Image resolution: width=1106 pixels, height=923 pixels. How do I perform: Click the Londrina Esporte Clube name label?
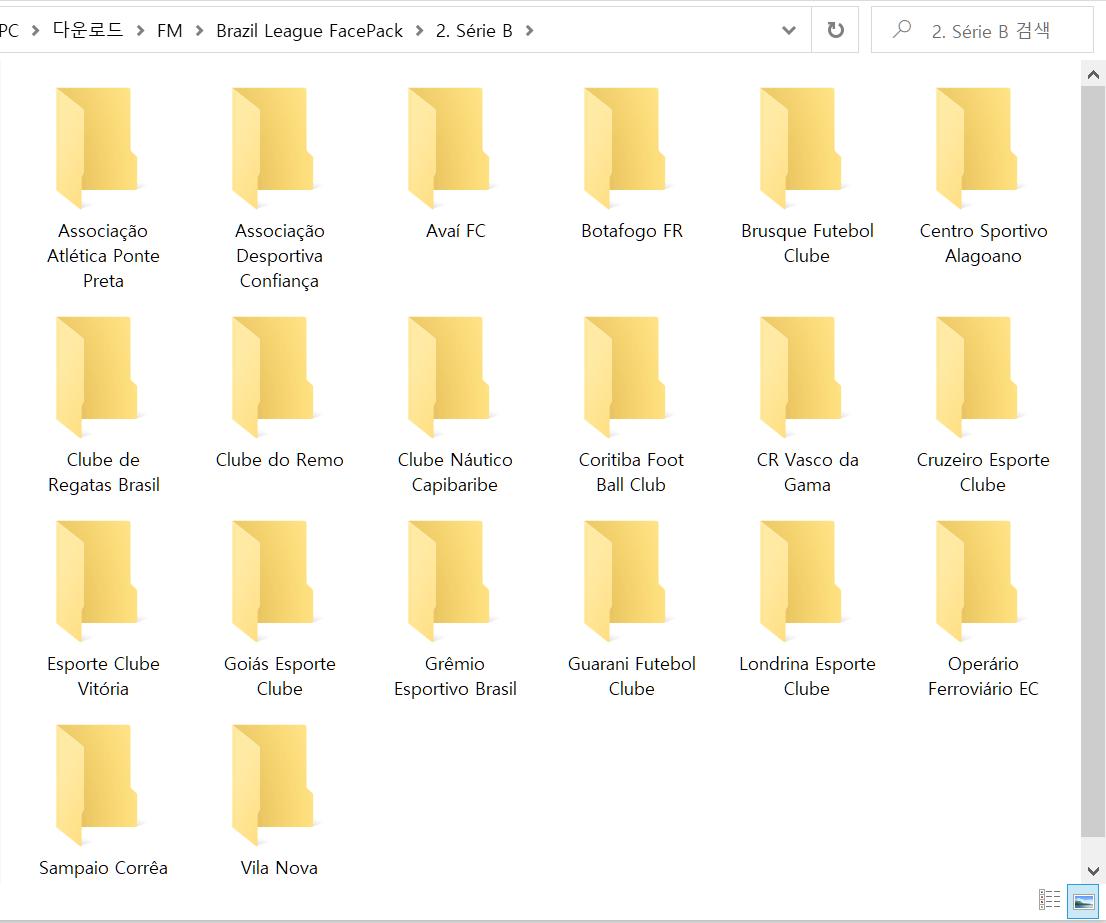[808, 676]
